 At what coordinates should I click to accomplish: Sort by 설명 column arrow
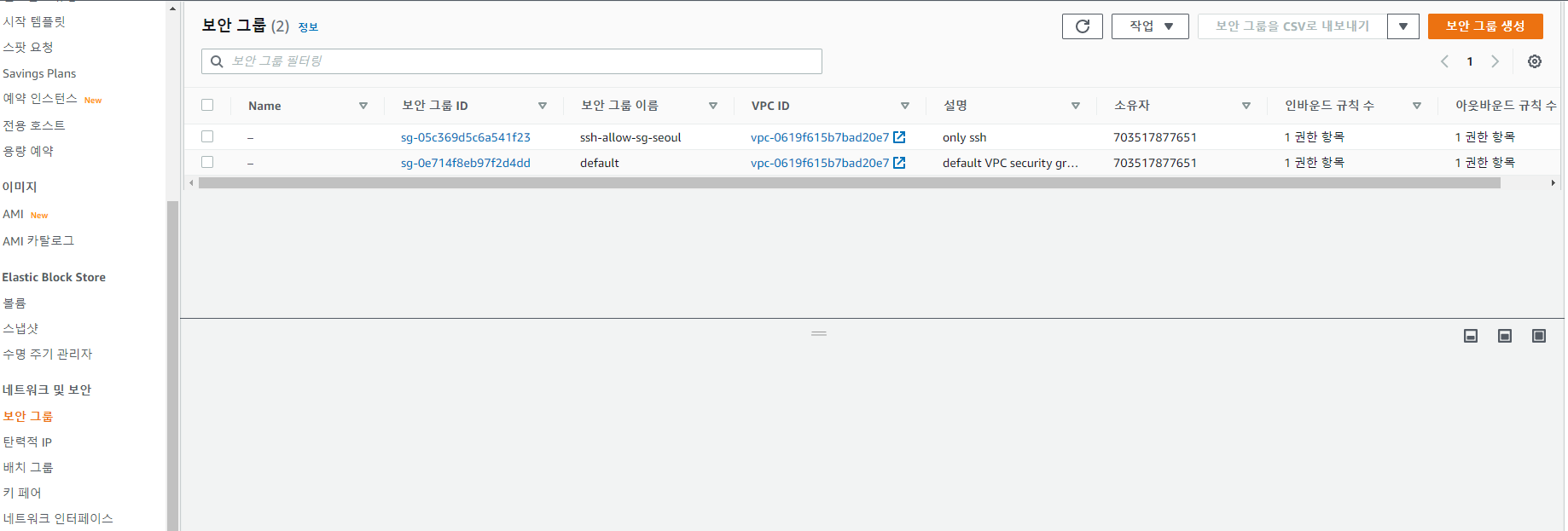[x=1076, y=106]
